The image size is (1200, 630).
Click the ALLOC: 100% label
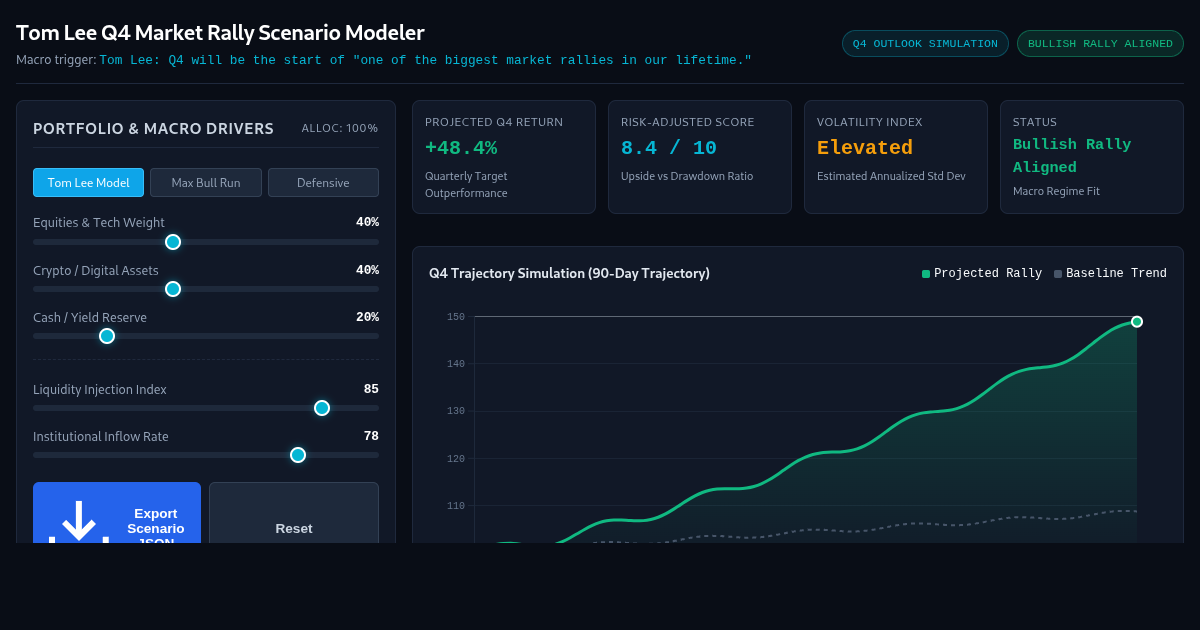coord(340,128)
